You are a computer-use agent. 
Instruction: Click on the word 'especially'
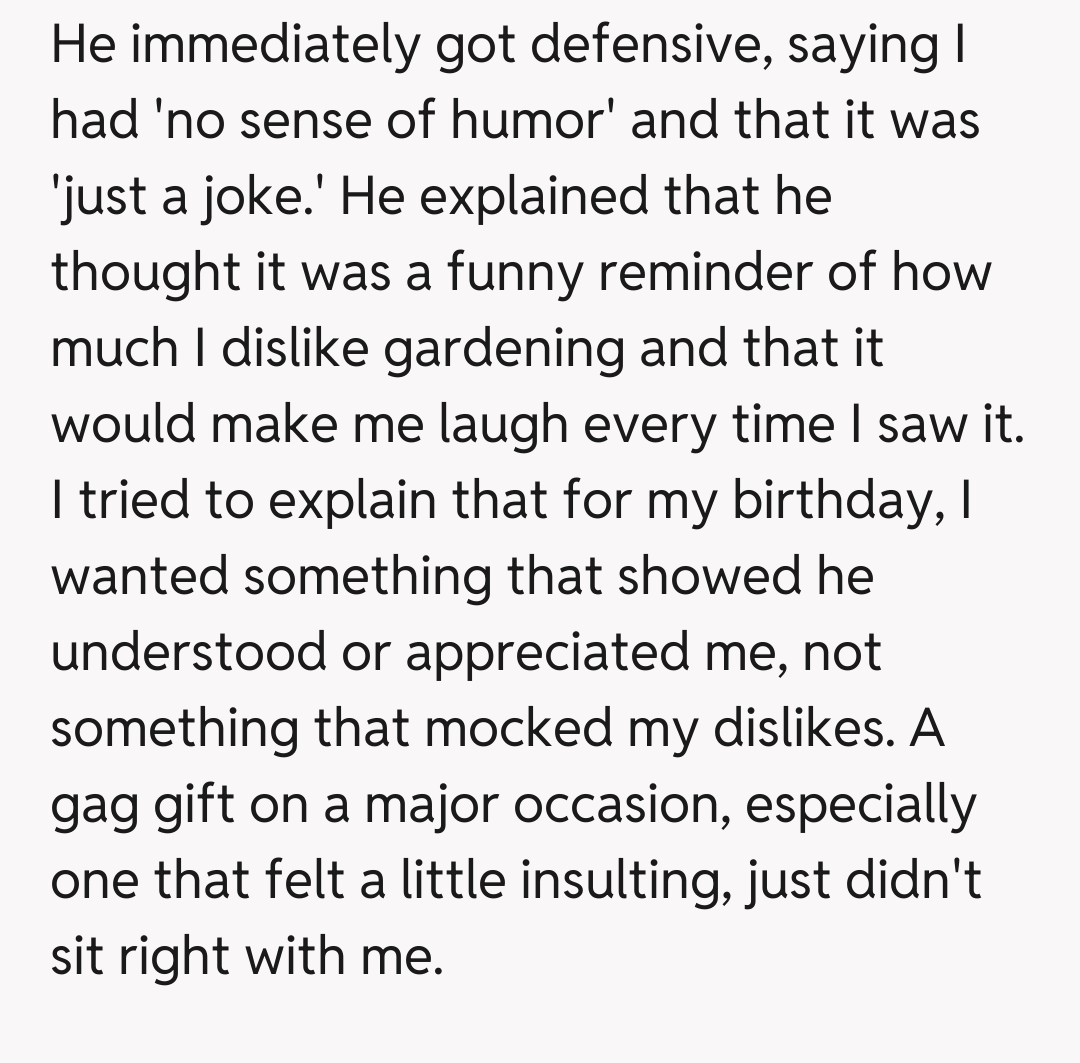pos(861,804)
